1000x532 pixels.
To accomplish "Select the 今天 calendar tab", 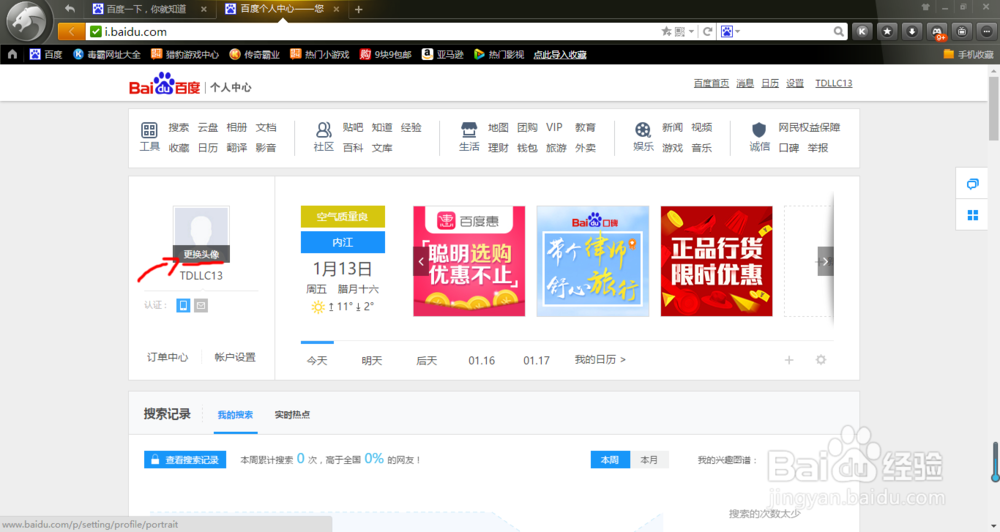I will click(317, 360).
